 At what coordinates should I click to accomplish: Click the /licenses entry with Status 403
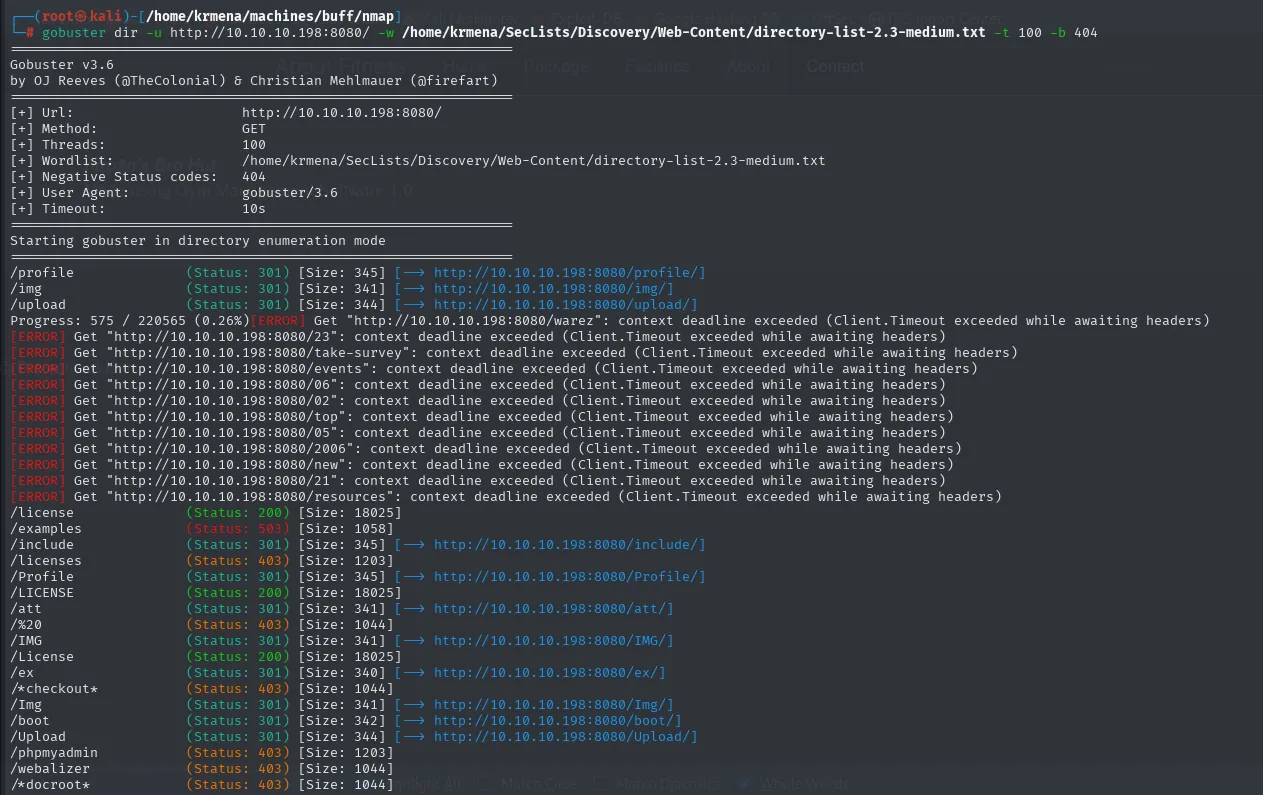tap(202, 561)
